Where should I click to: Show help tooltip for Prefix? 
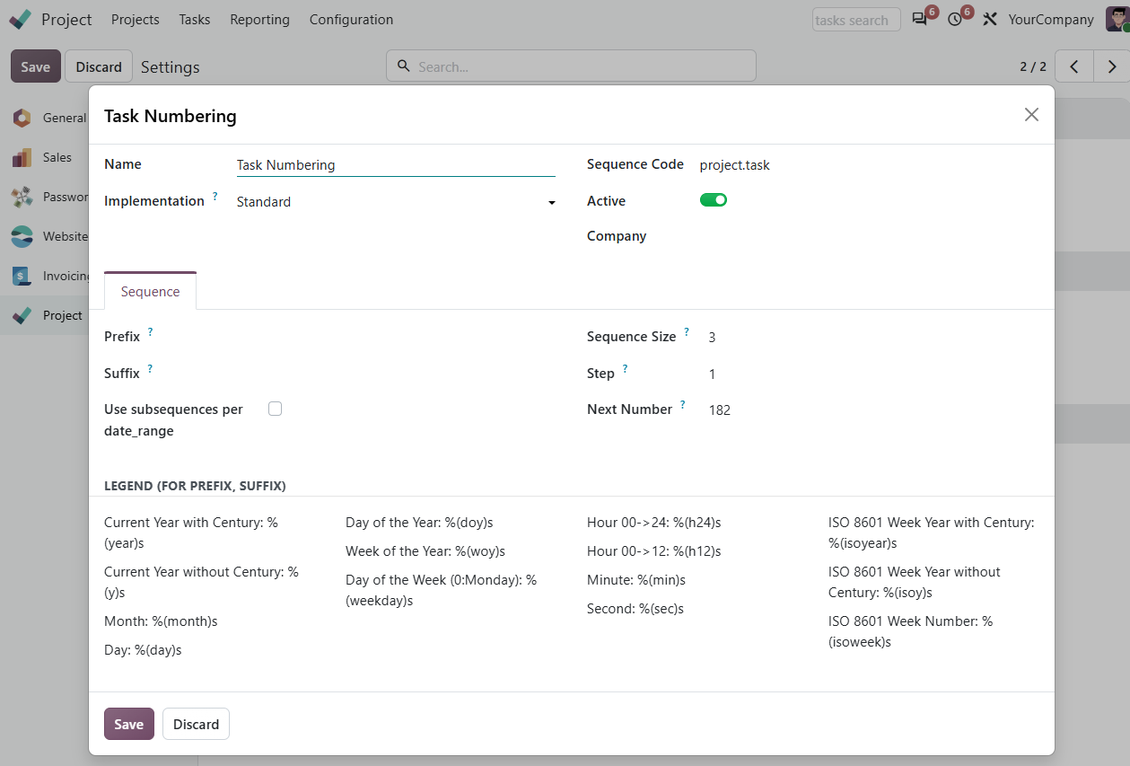(150, 331)
